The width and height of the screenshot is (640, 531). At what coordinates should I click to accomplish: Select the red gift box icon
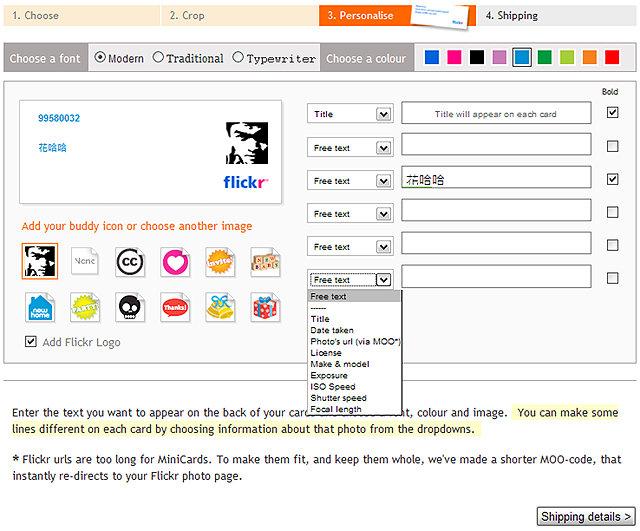coord(265,307)
